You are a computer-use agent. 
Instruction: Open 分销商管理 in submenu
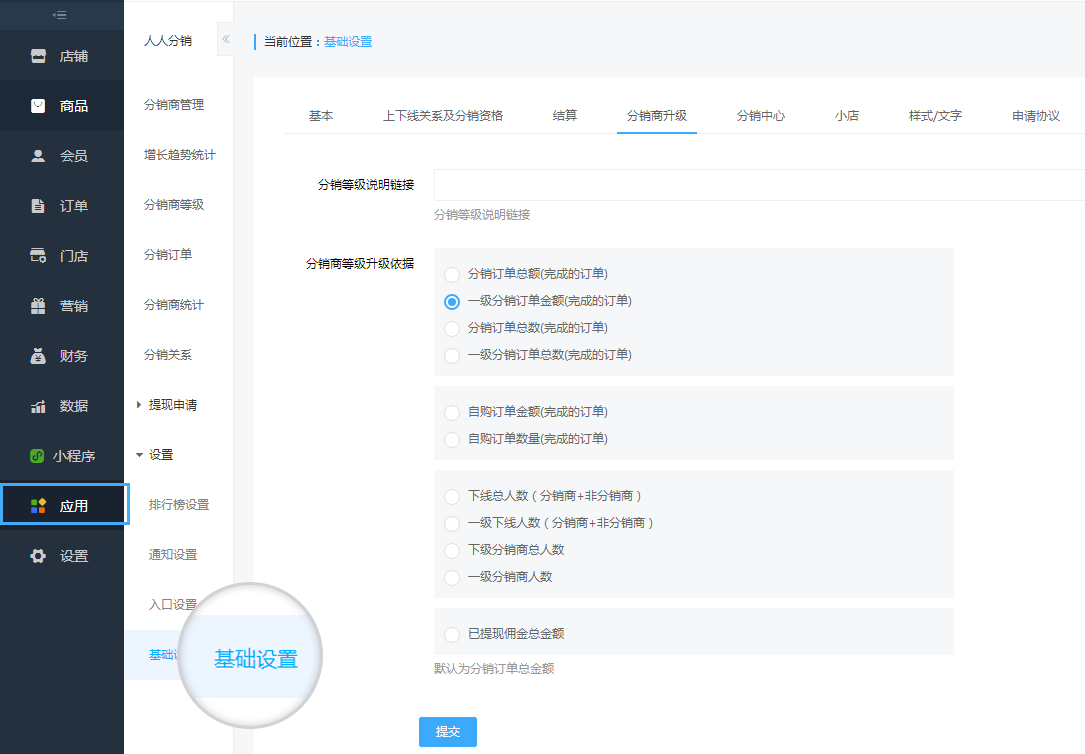[x=174, y=104]
